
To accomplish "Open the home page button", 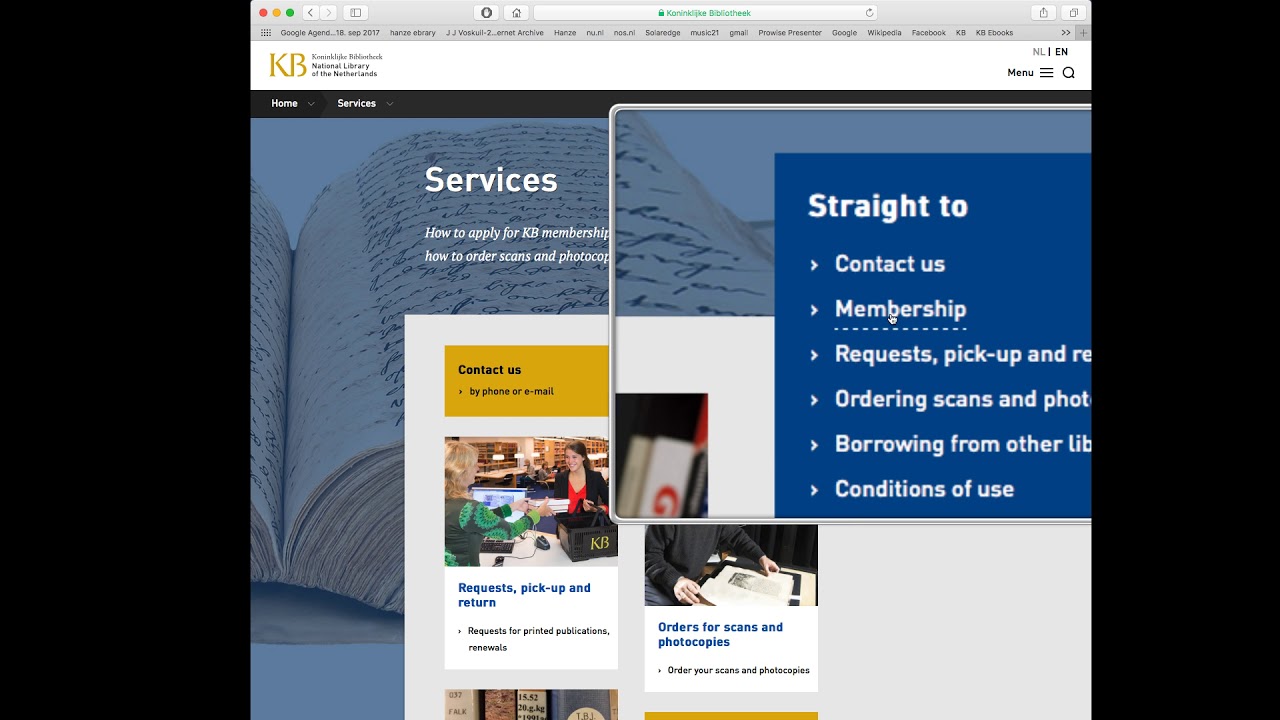I will (516, 13).
